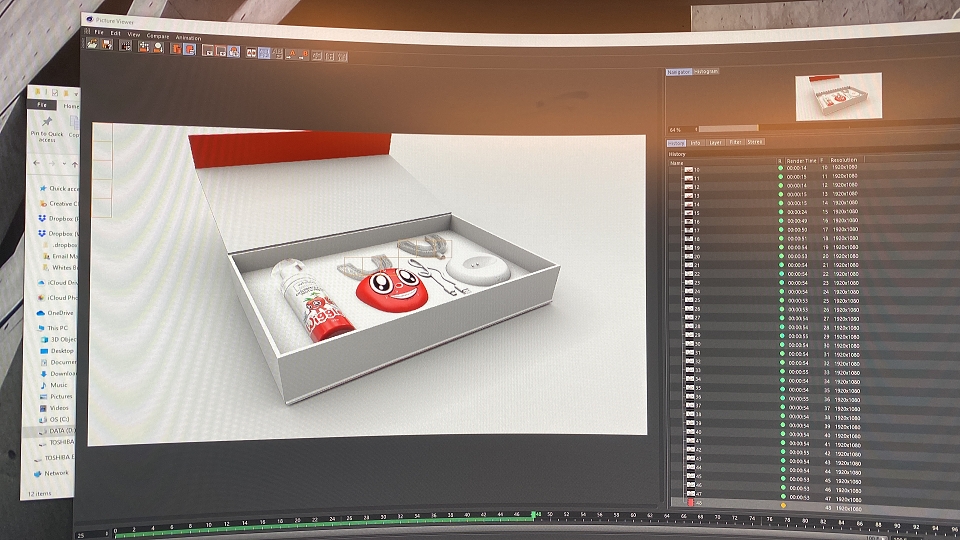960x540 pixels.
Task: Toggle the AB compare icon
Action: pyautogui.click(x=251, y=53)
